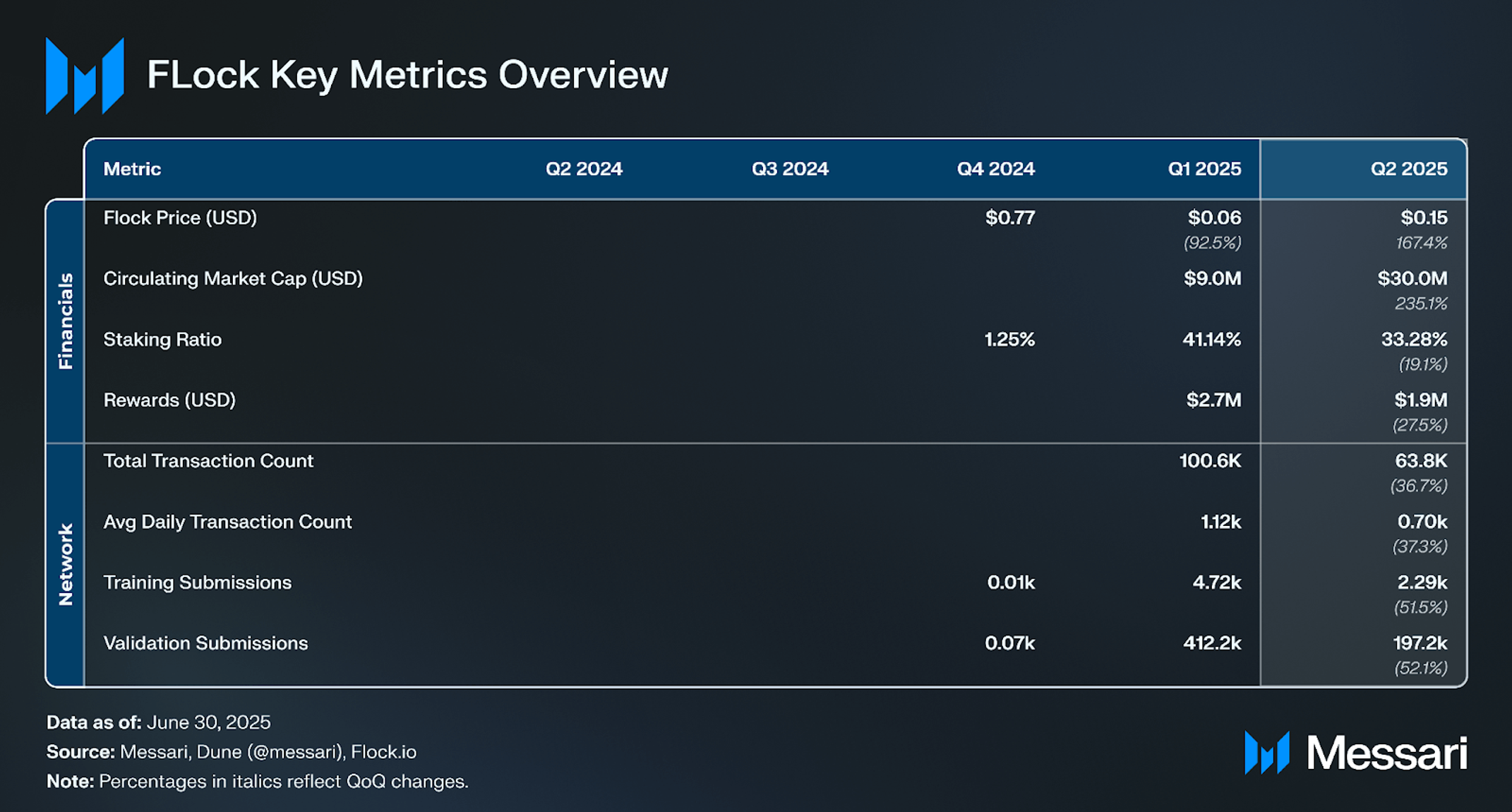Click the Metric column header
Screen dimensions: 1512x812
pos(132,169)
